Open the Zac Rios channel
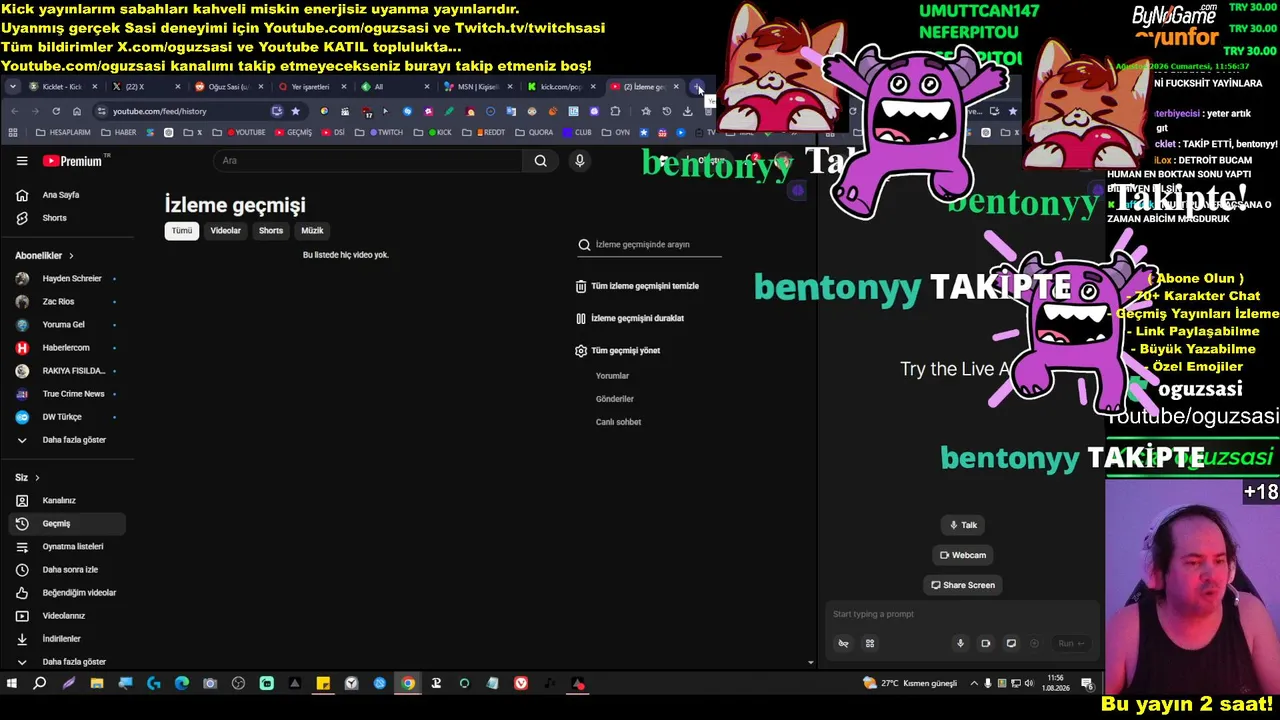Screen dimensions: 1280x720 [68, 302]
